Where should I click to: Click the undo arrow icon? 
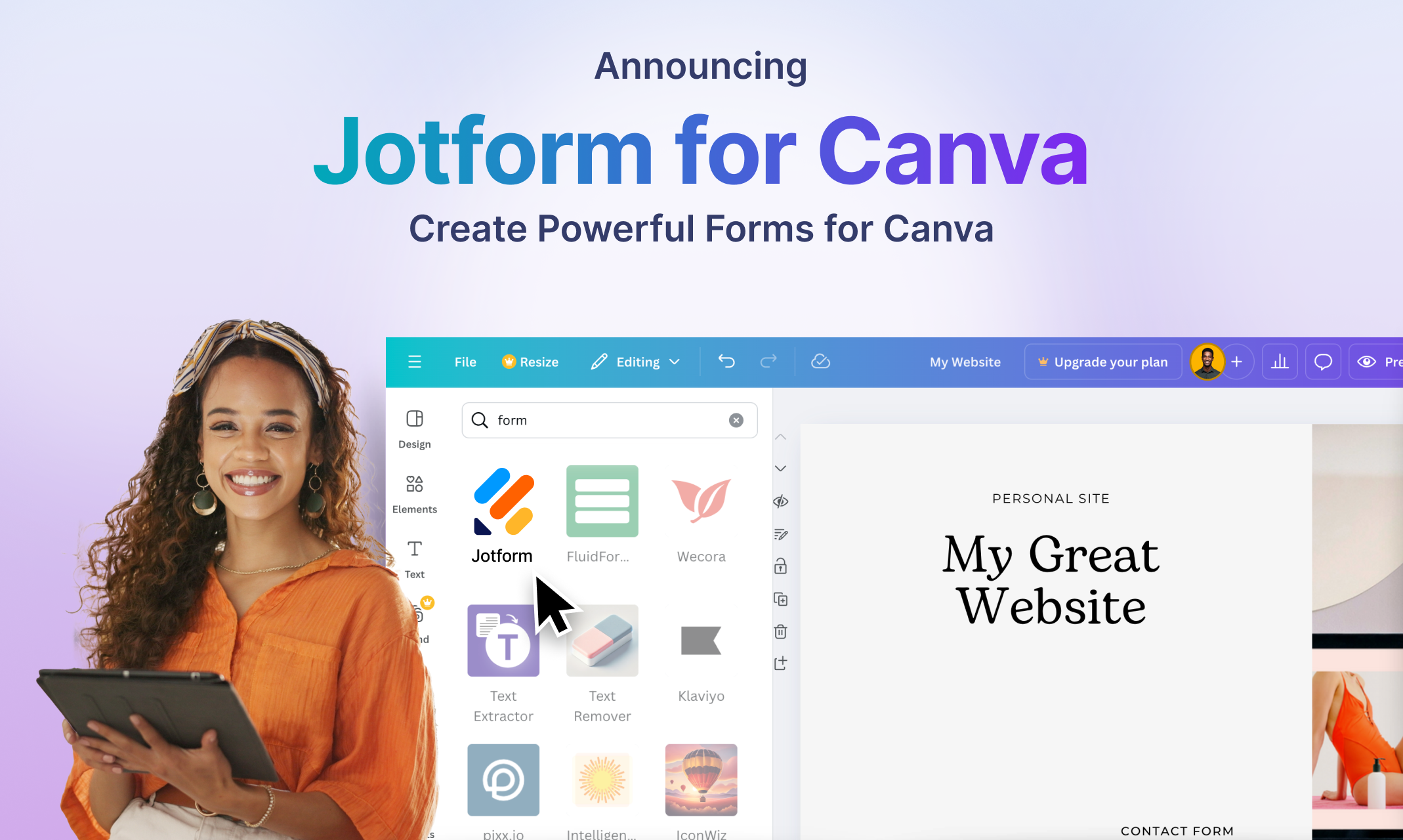726,362
